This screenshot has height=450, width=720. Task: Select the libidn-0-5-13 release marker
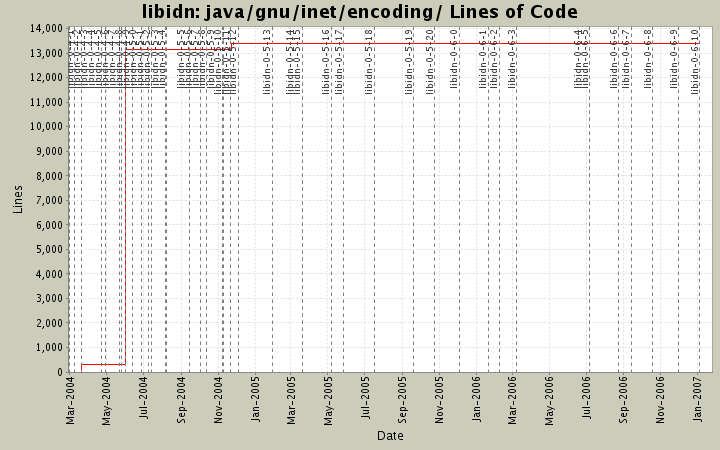pos(268,62)
